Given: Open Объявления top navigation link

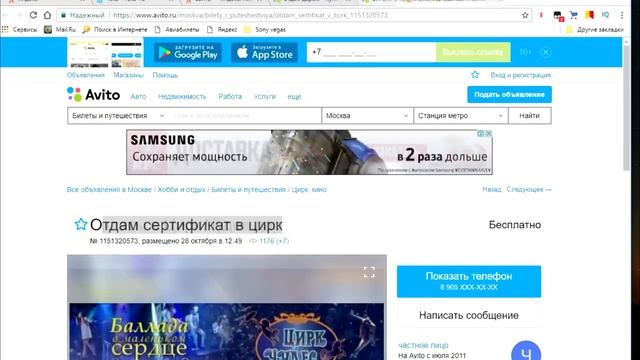Looking at the screenshot, I should pos(86,75).
